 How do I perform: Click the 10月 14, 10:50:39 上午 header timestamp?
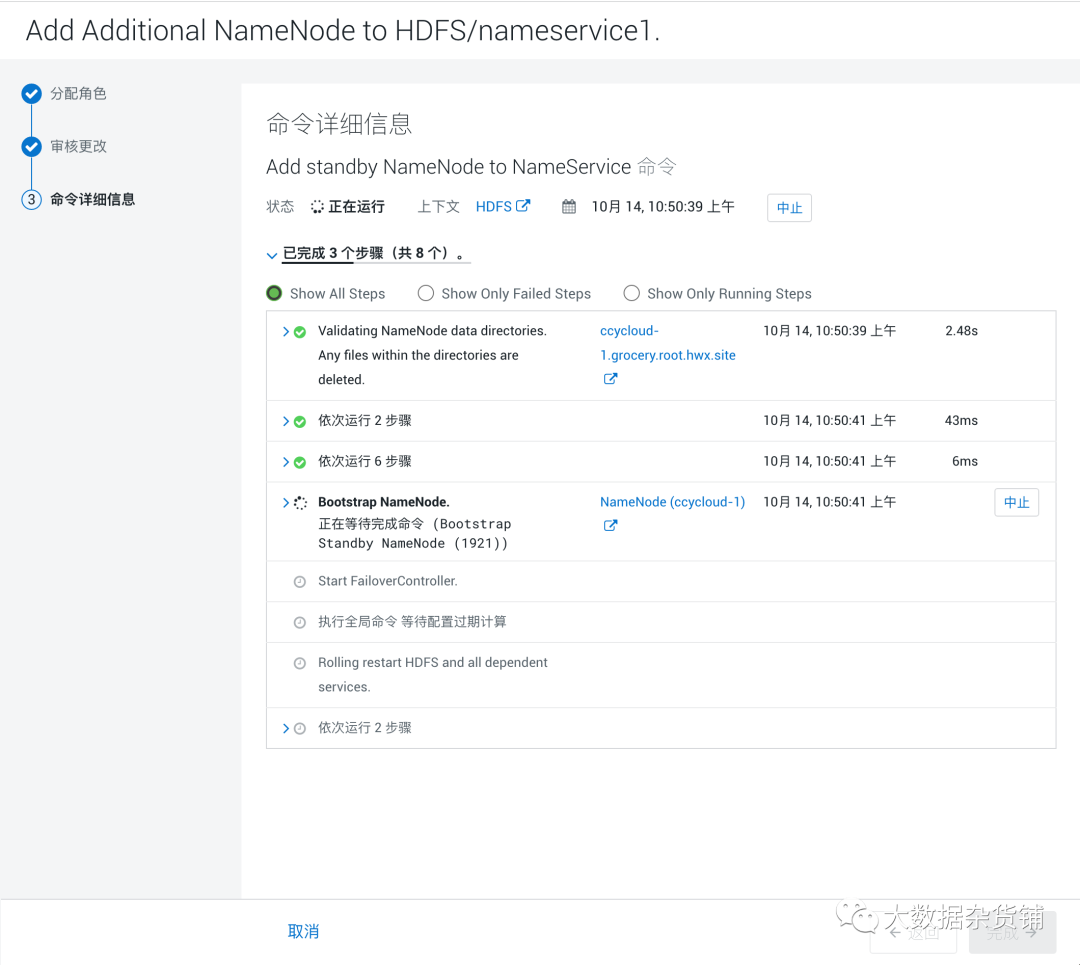click(663, 207)
